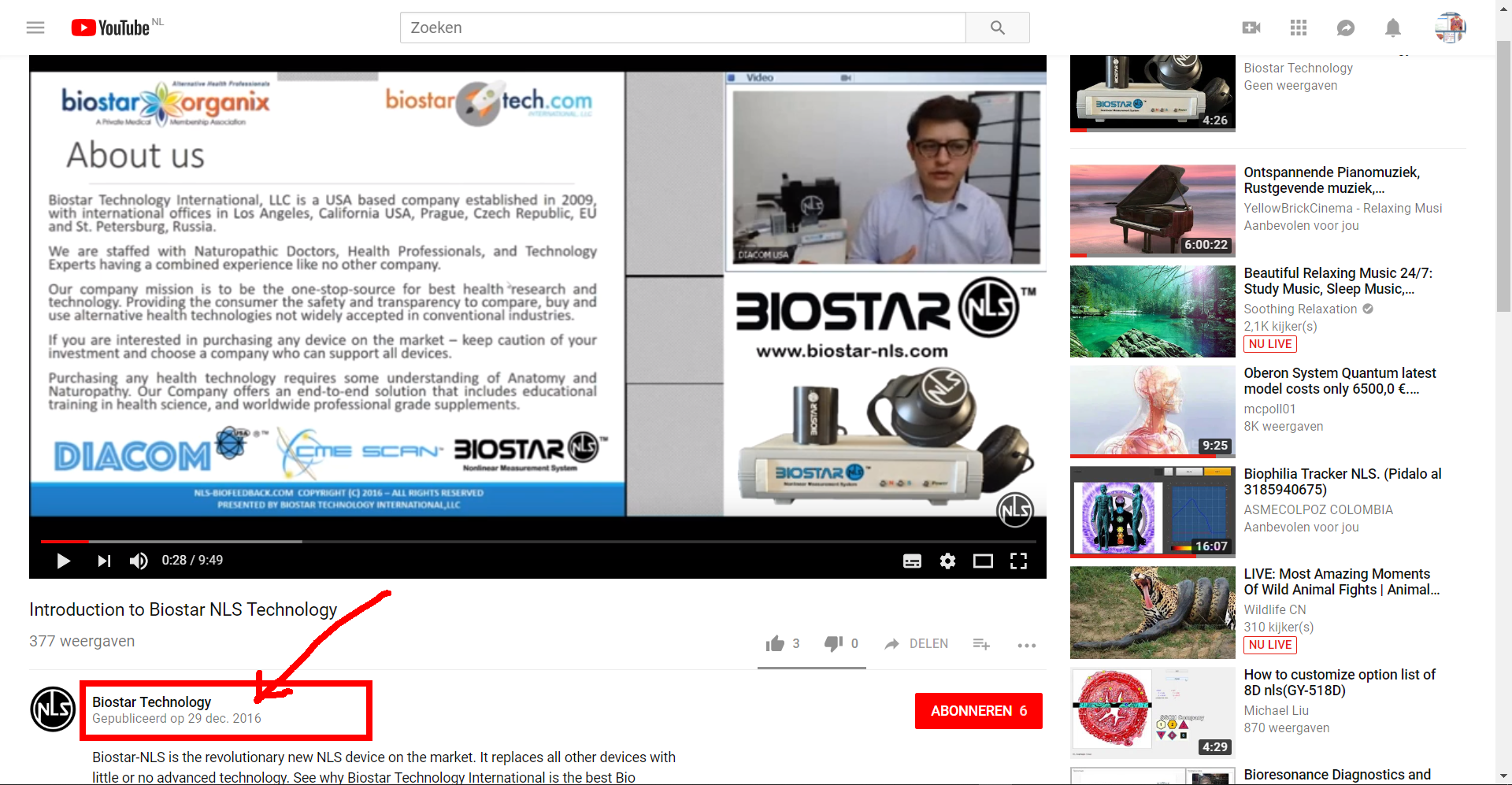Open player settings gear
1512x785 pixels.
[947, 561]
